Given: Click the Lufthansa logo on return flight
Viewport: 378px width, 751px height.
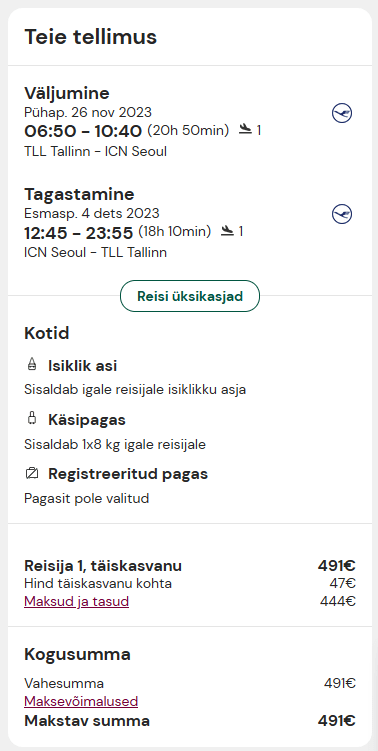Looking at the screenshot, I should coord(342,214).
